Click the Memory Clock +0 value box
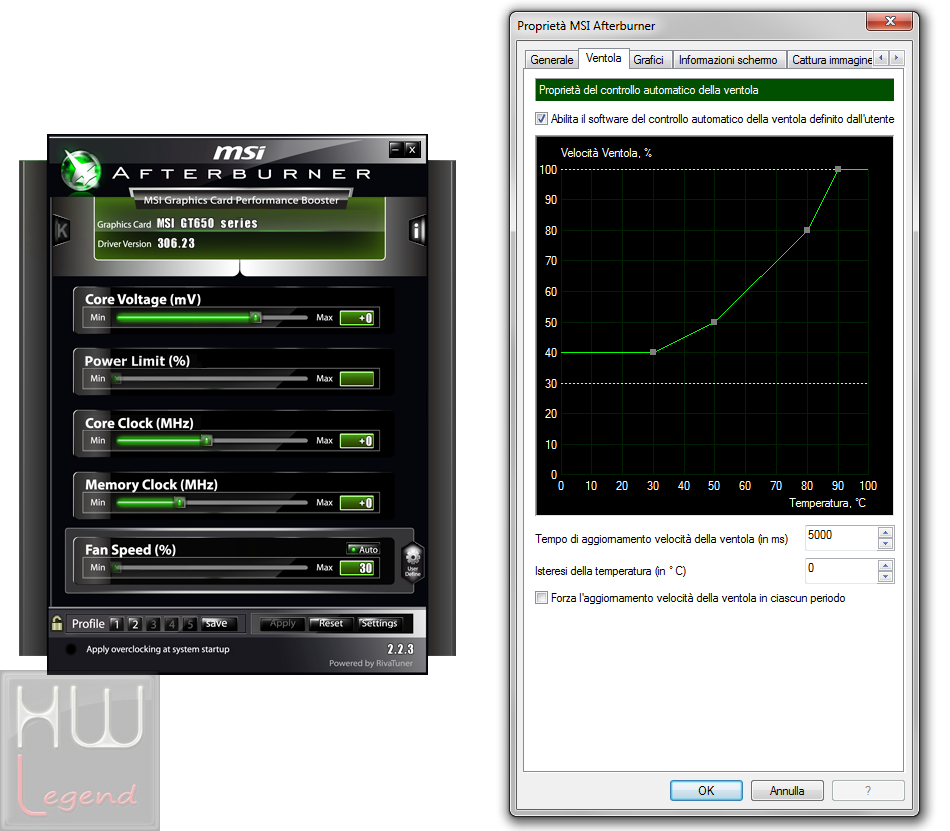The image size is (950, 831). click(357, 503)
